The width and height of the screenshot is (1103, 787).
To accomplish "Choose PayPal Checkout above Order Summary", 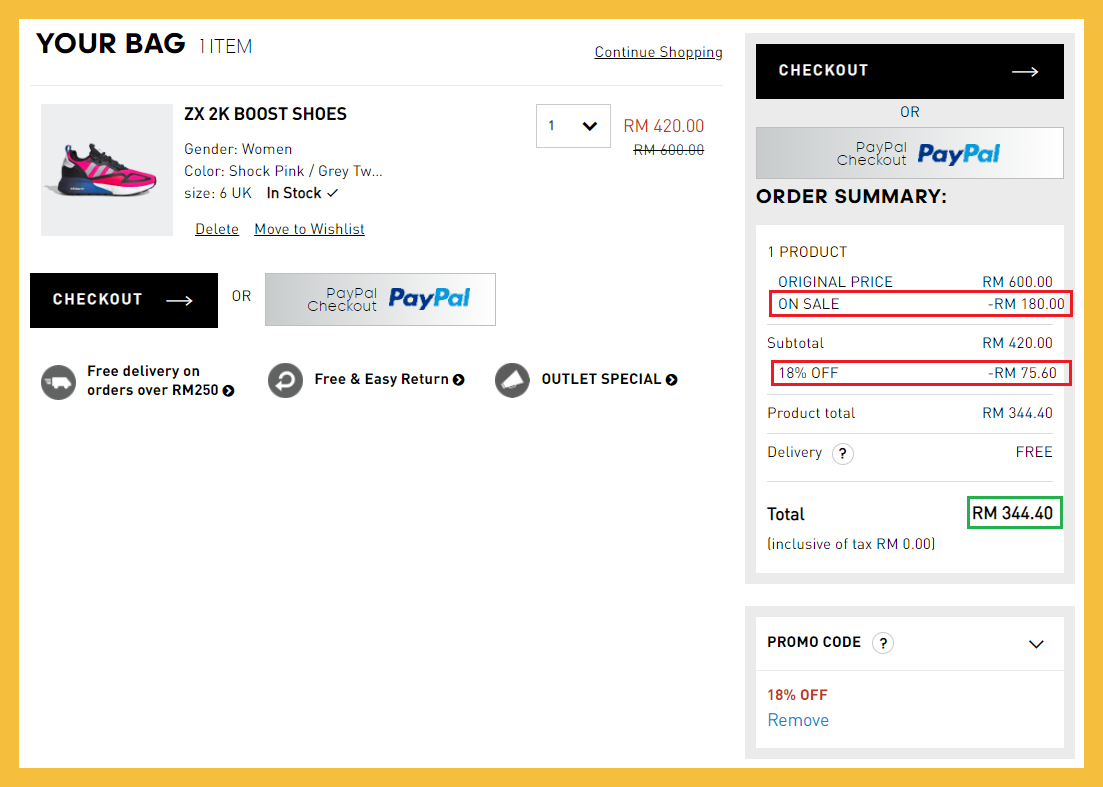I will [909, 153].
